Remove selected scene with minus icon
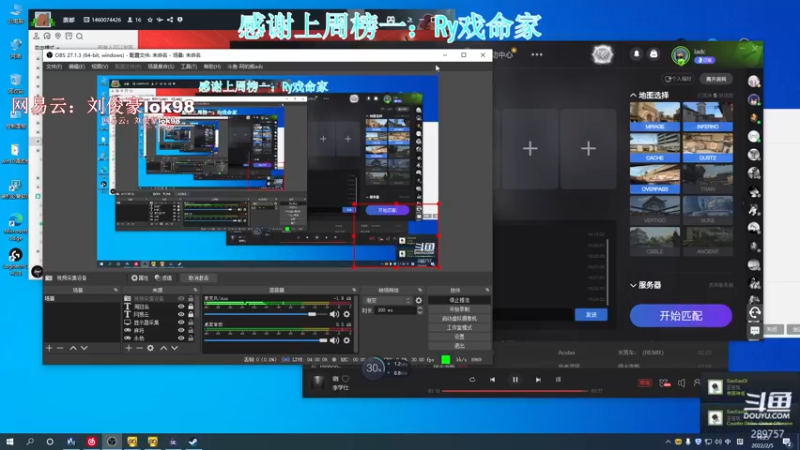The width and height of the screenshot is (800, 450). coord(60,348)
